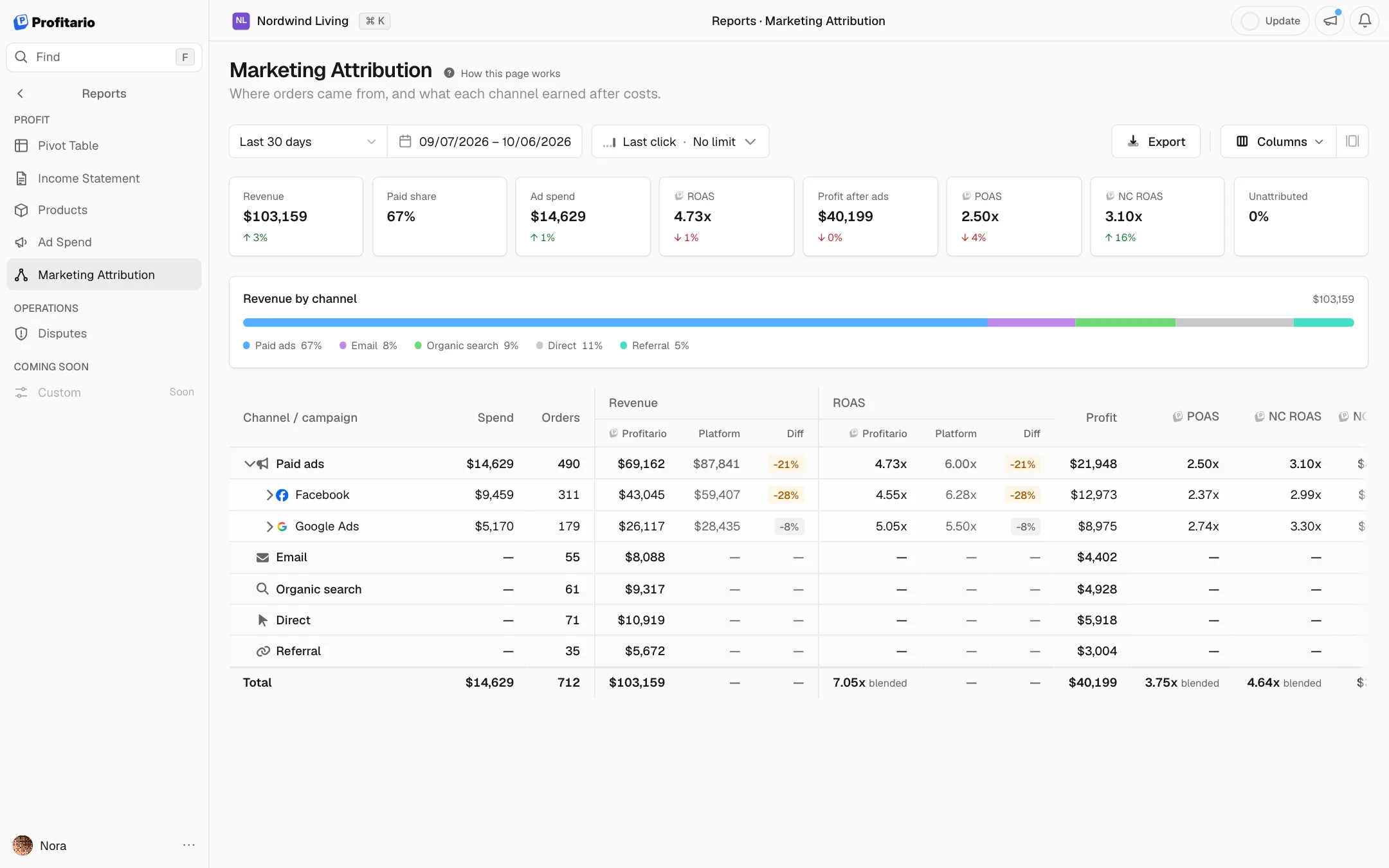
Task: Click the Direct cursor icon
Action: 262,620
